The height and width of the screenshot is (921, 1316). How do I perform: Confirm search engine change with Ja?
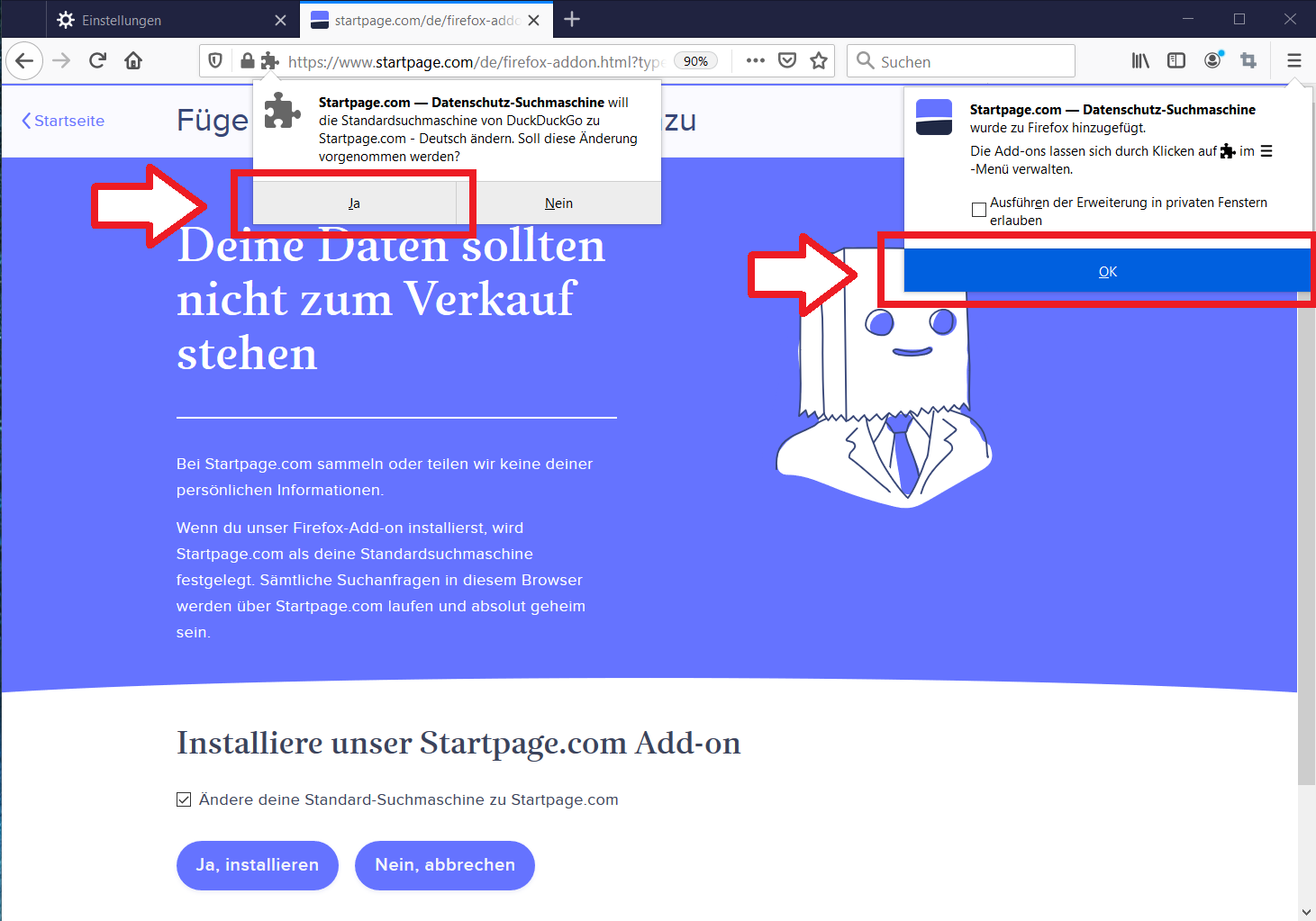click(x=354, y=203)
